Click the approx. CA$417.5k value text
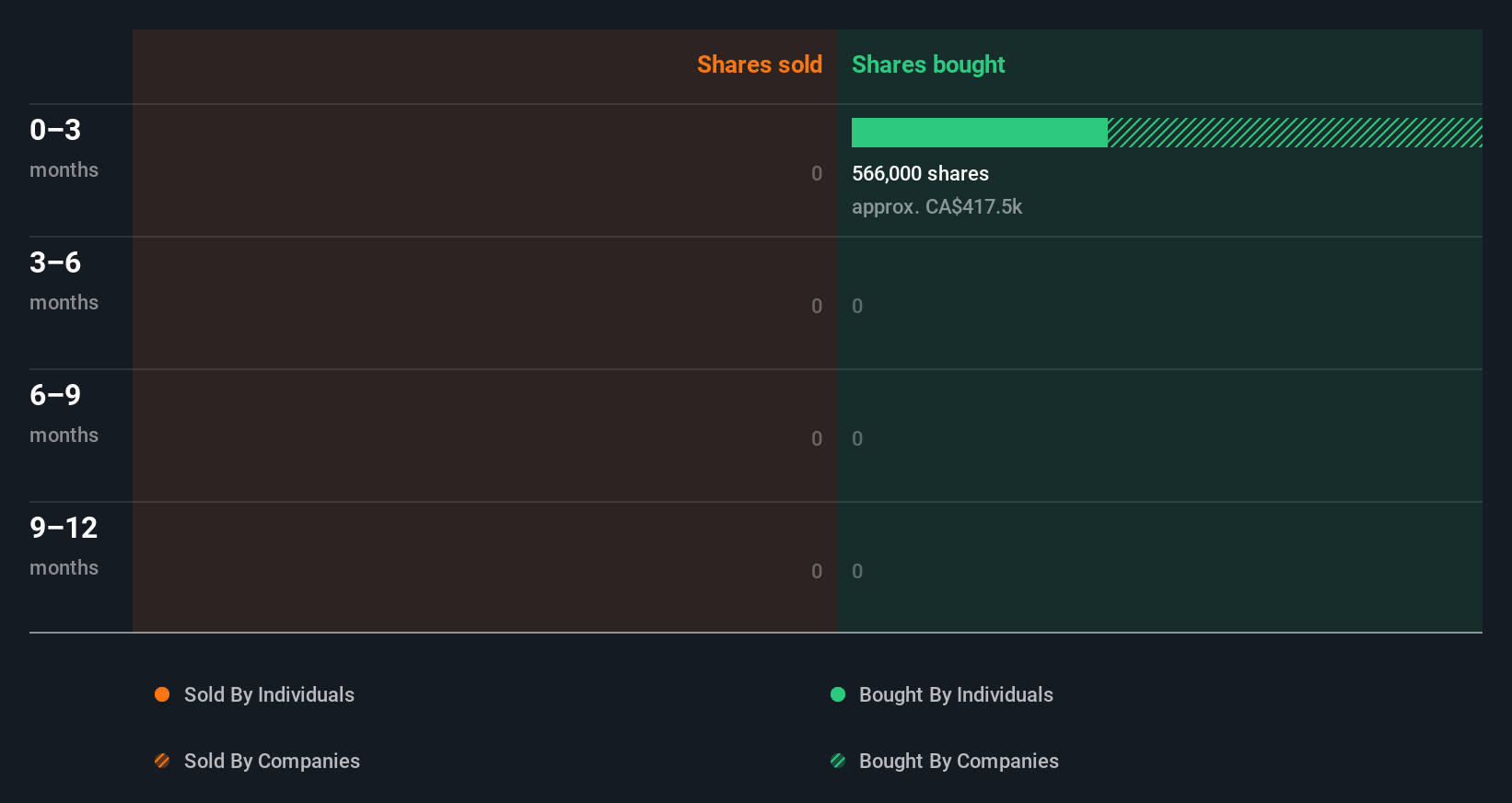This screenshot has height=803, width=1512. 936,206
